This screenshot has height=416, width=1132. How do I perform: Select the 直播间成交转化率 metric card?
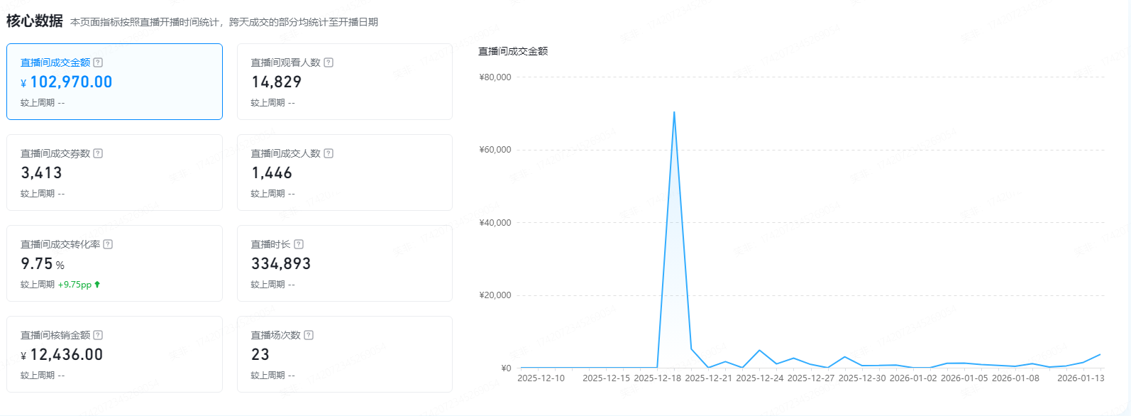click(114, 264)
